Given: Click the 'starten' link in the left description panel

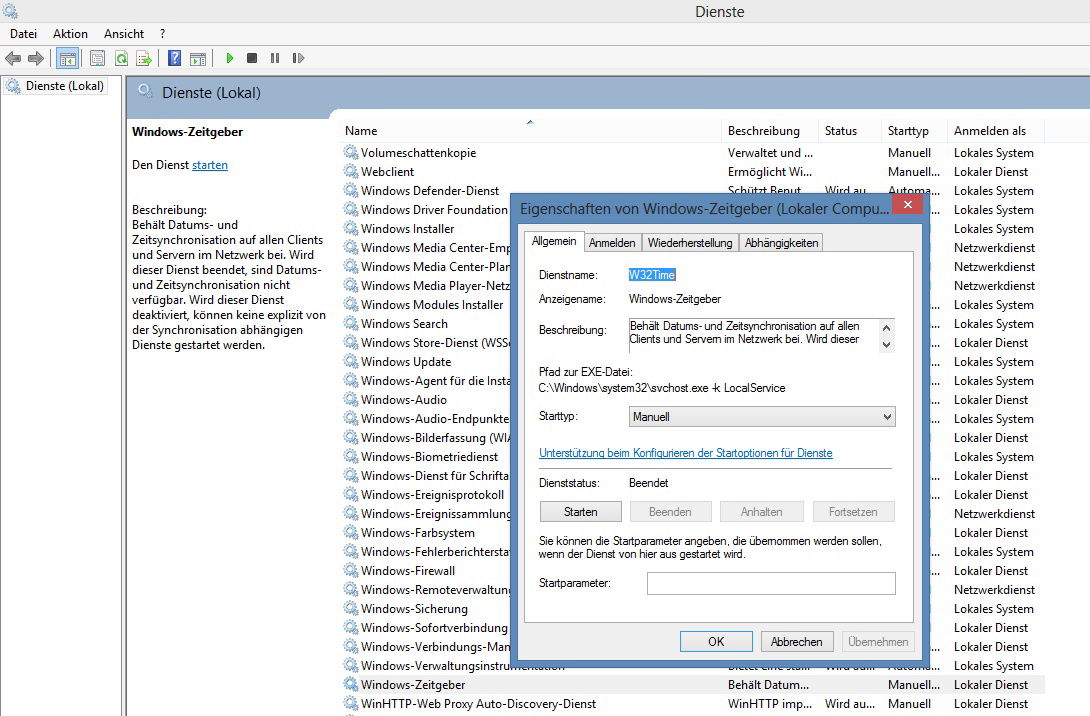Looking at the screenshot, I should pos(210,165).
